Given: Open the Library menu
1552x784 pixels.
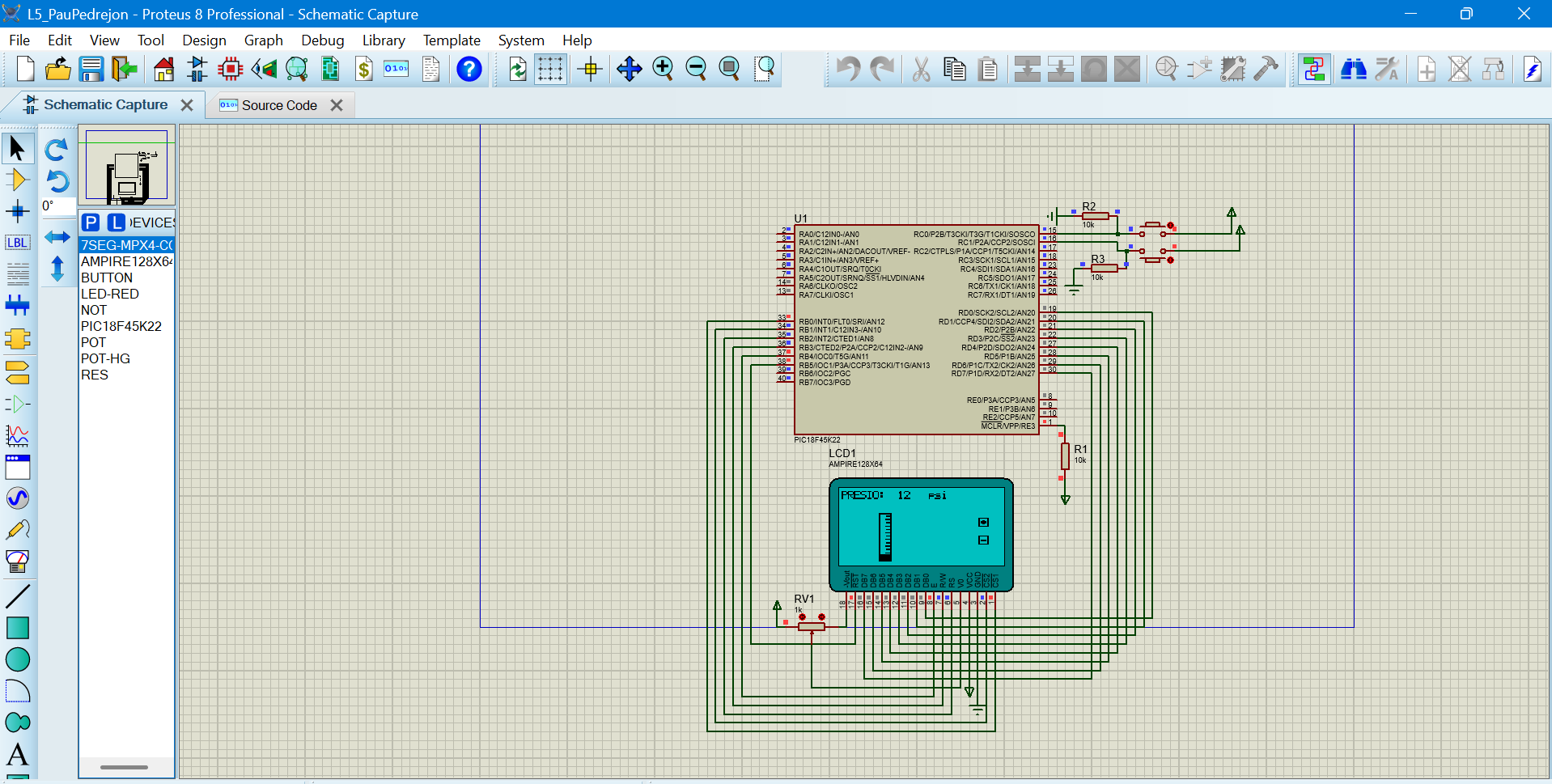Looking at the screenshot, I should pyautogui.click(x=384, y=40).
